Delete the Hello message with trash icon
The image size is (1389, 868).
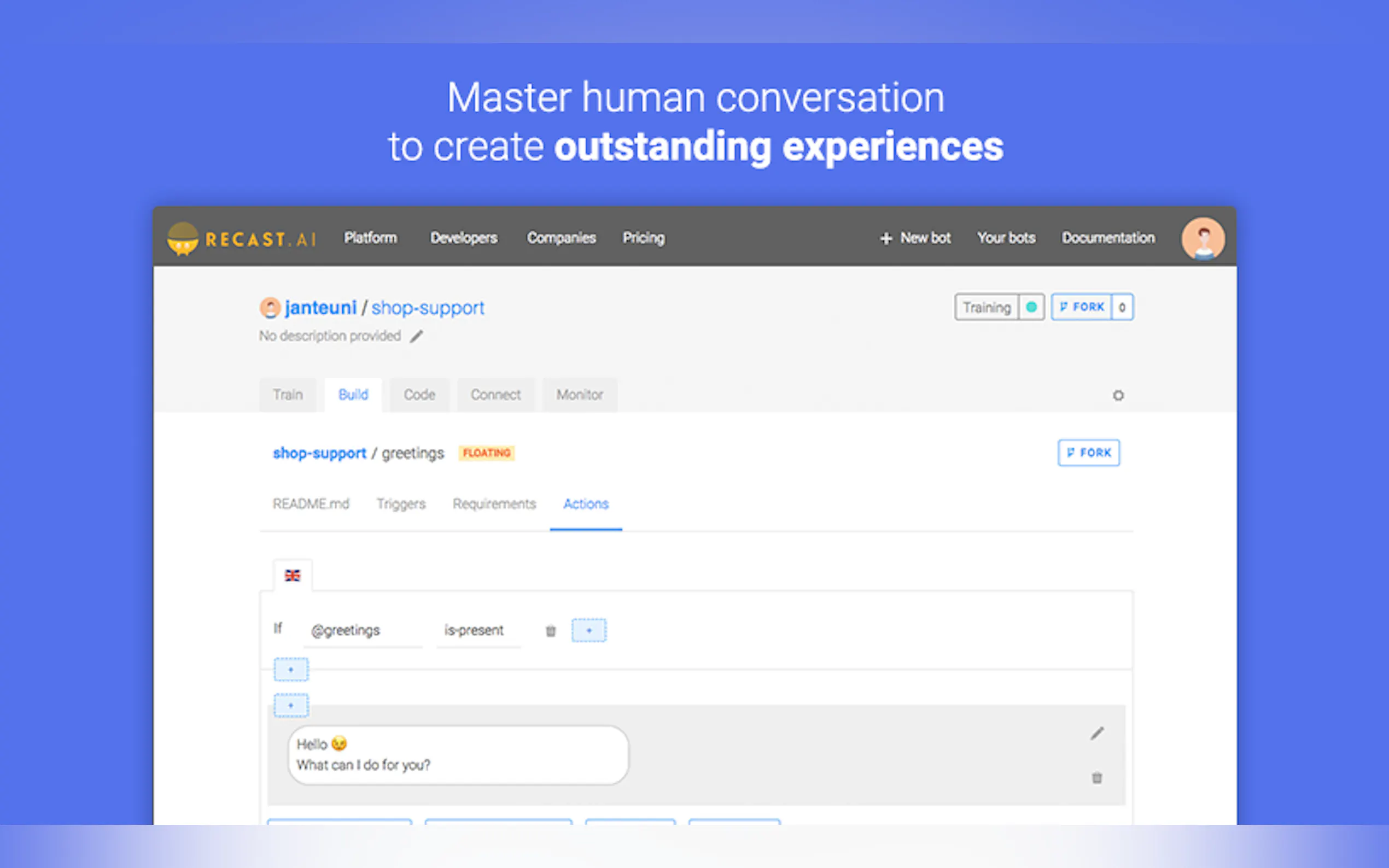(x=1097, y=778)
